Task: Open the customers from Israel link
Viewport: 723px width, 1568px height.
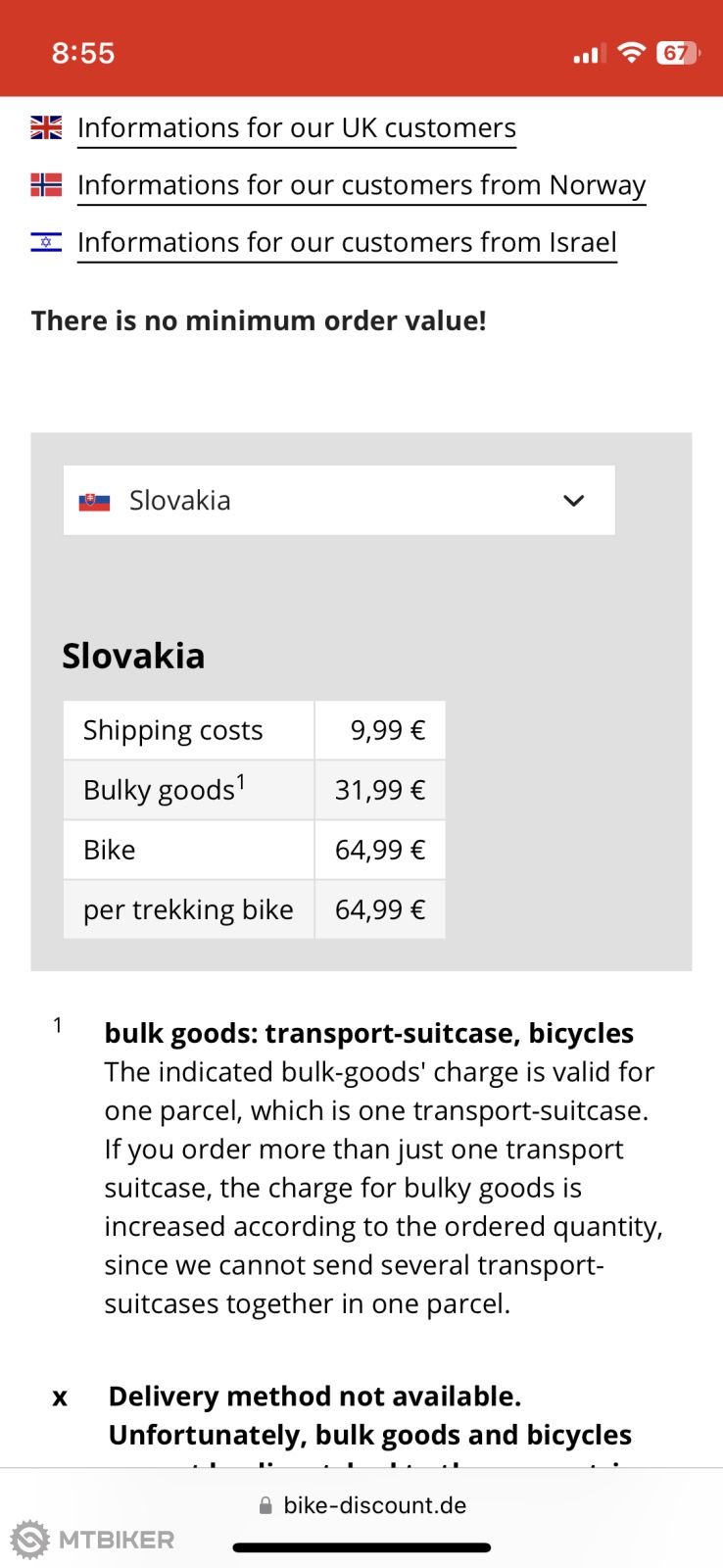Action: coord(347,242)
